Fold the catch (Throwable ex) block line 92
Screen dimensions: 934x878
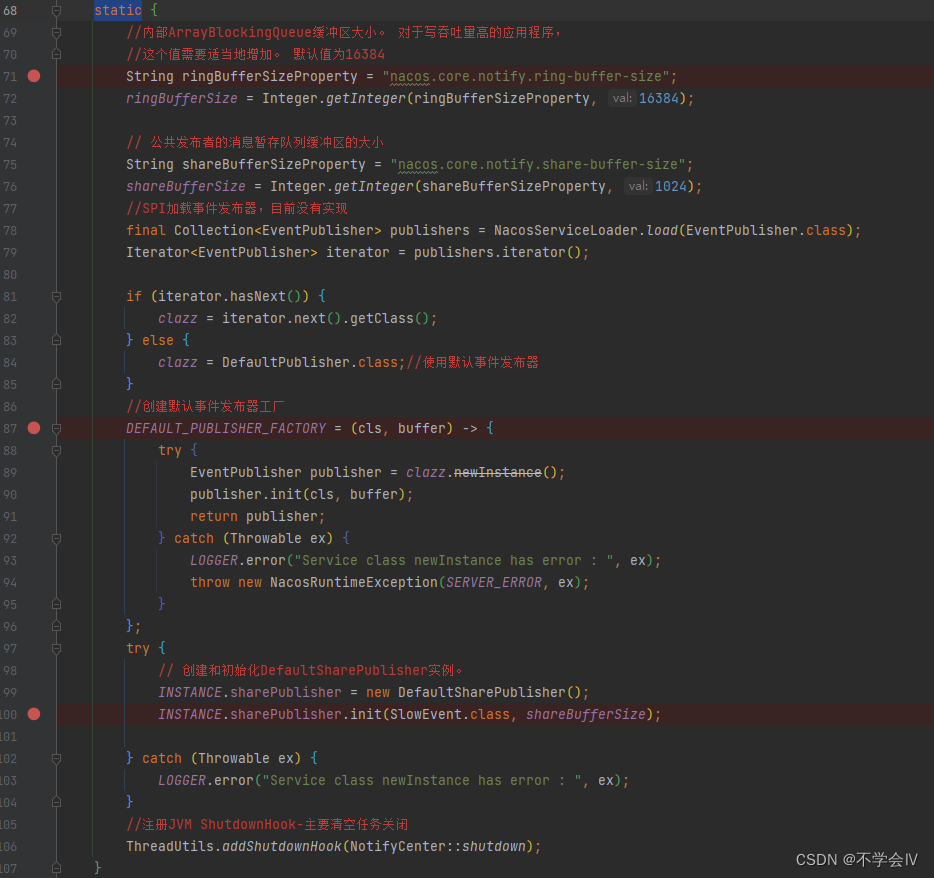click(57, 538)
